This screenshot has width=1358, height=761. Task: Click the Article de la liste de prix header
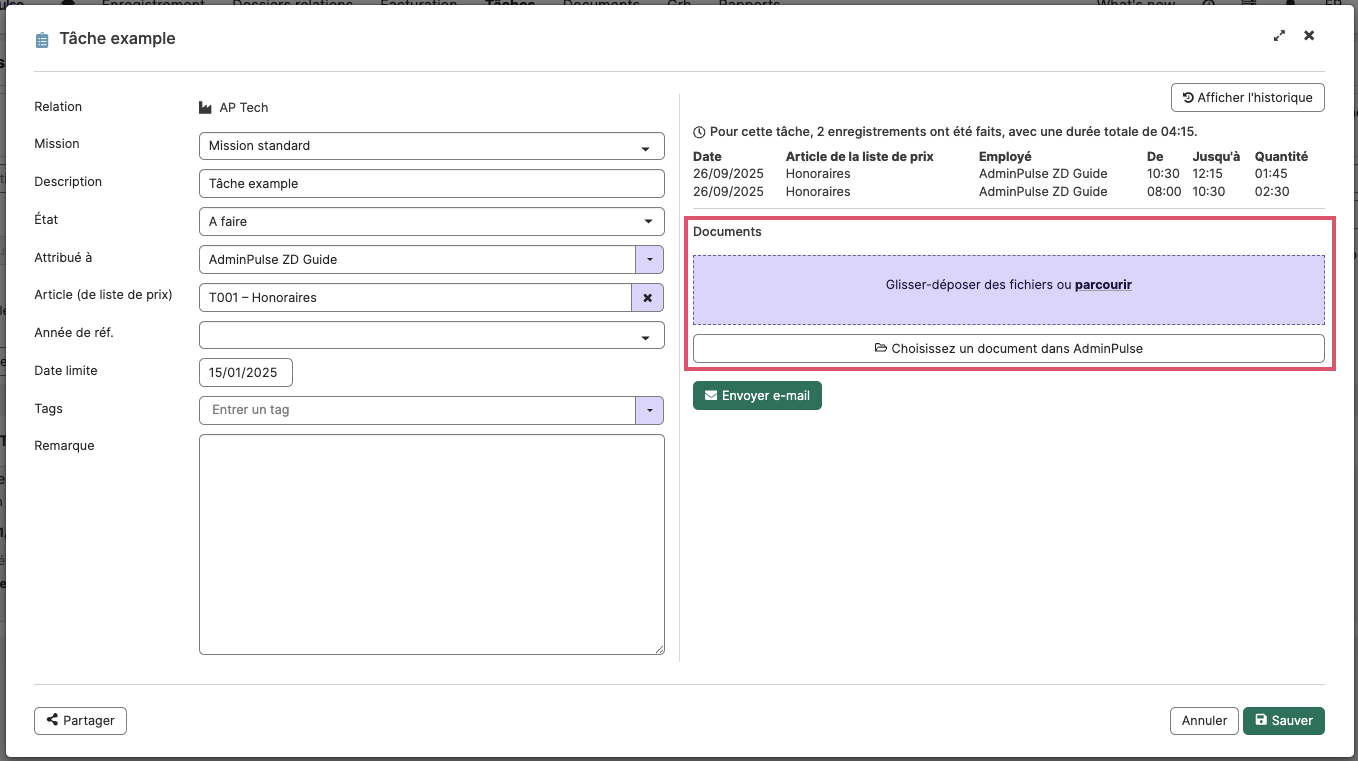point(860,157)
